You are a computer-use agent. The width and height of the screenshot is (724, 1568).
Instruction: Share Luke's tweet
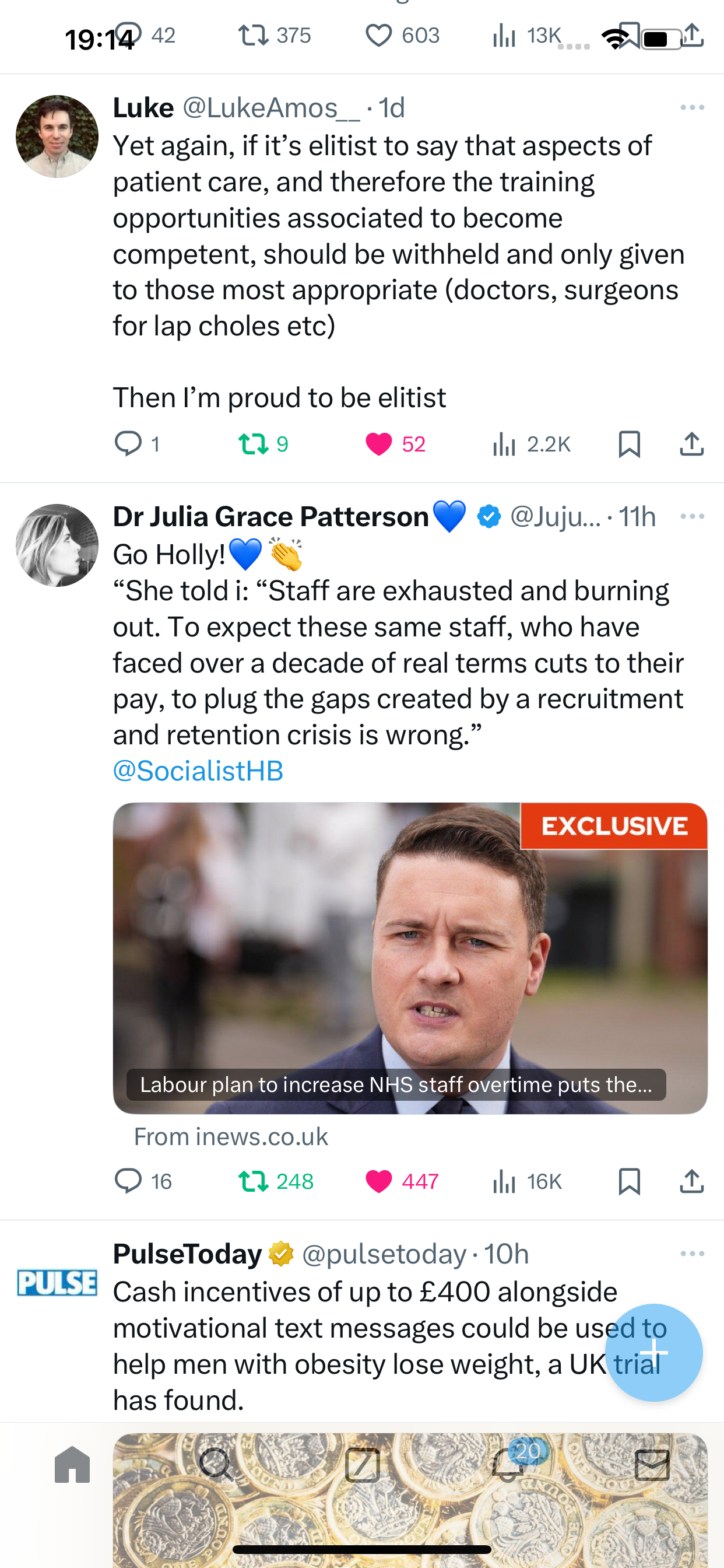tap(692, 444)
